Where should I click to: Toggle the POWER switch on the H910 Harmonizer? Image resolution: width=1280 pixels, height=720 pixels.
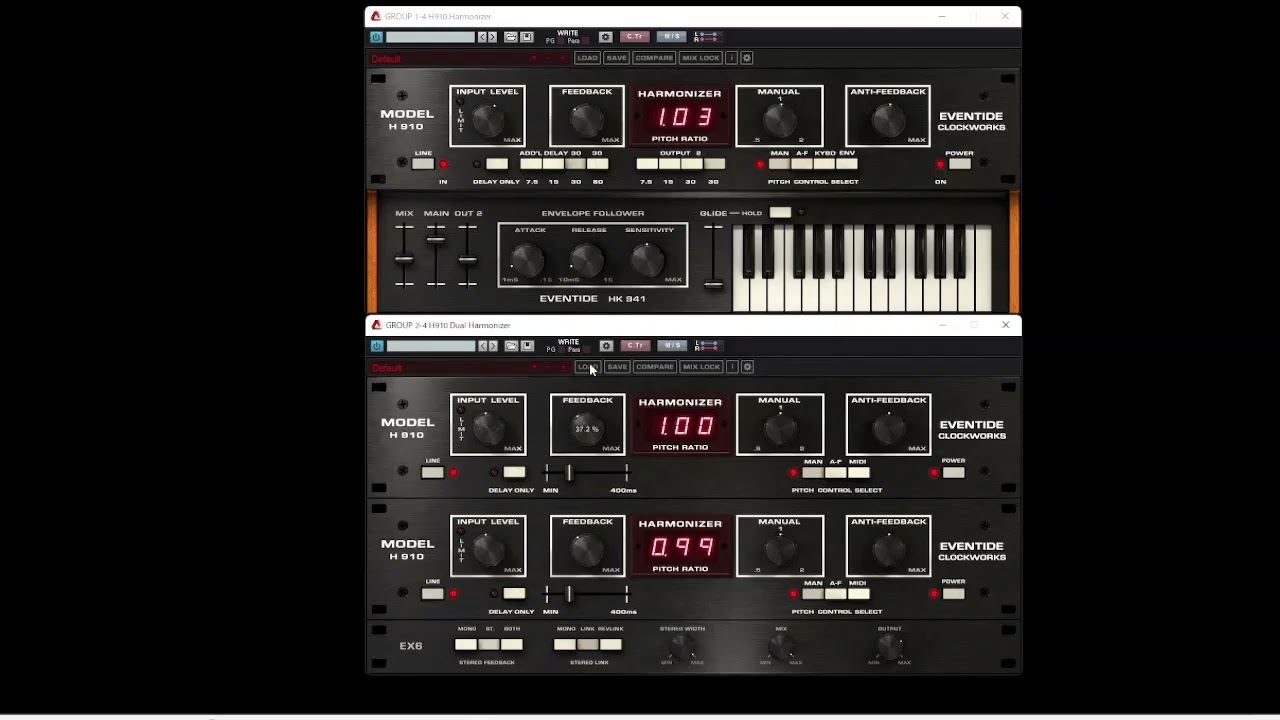(x=959, y=164)
